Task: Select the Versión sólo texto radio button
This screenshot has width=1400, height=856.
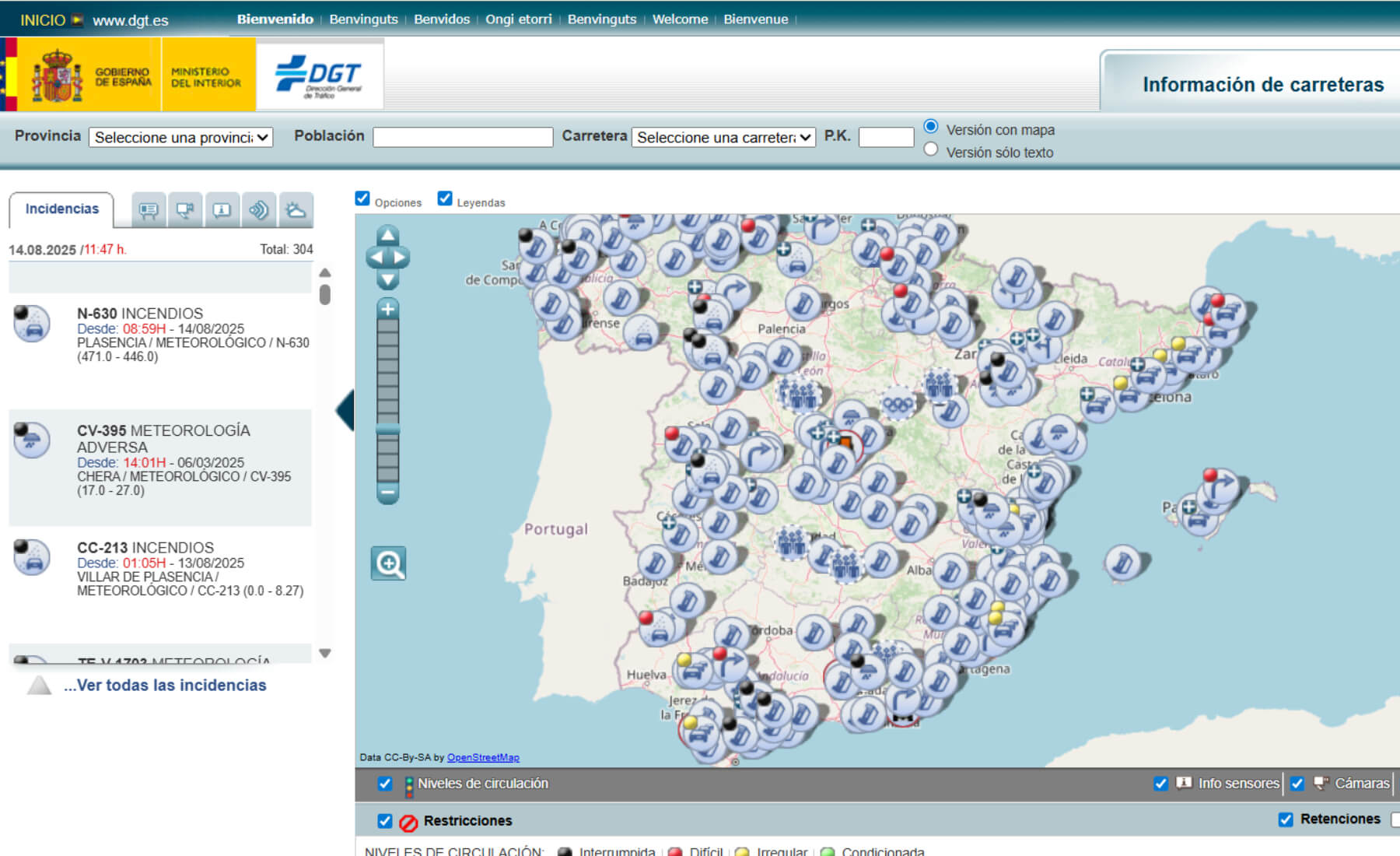Action: click(x=930, y=149)
